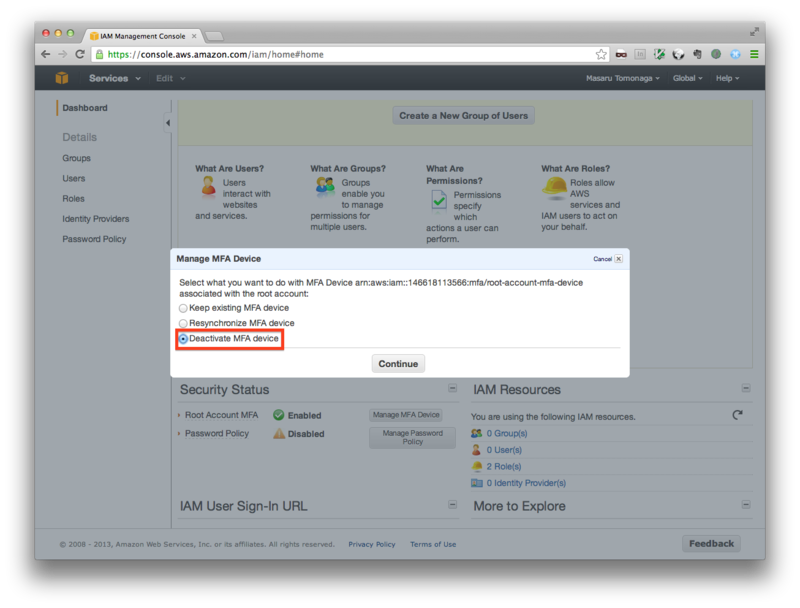The width and height of the screenshot is (800, 608).
Task: Open the 0 Group(s) link
Action: pyautogui.click(x=507, y=434)
